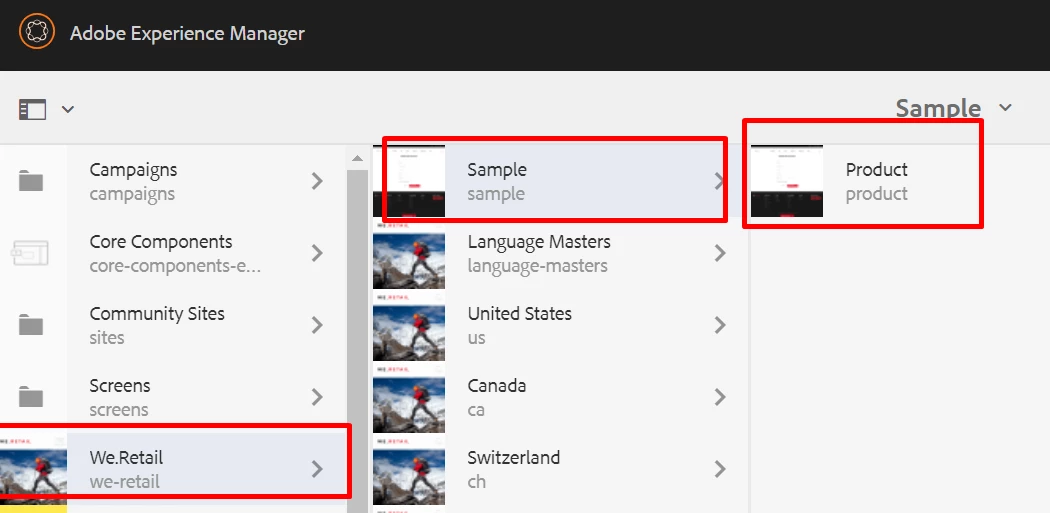Expand Community Sites with its chevron

pyautogui.click(x=317, y=325)
